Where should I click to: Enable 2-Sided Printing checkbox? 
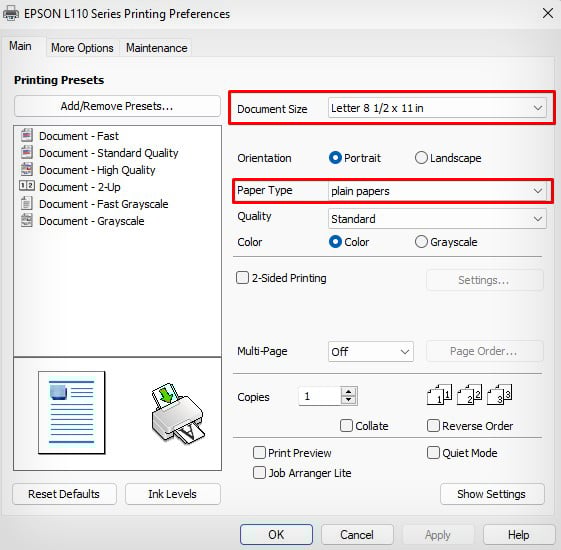click(x=242, y=278)
